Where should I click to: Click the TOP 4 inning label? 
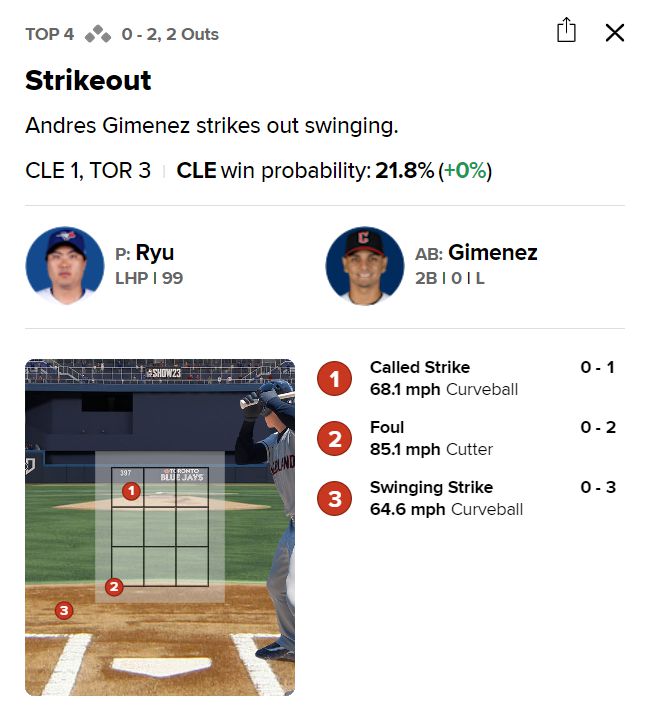pyautogui.click(x=49, y=35)
